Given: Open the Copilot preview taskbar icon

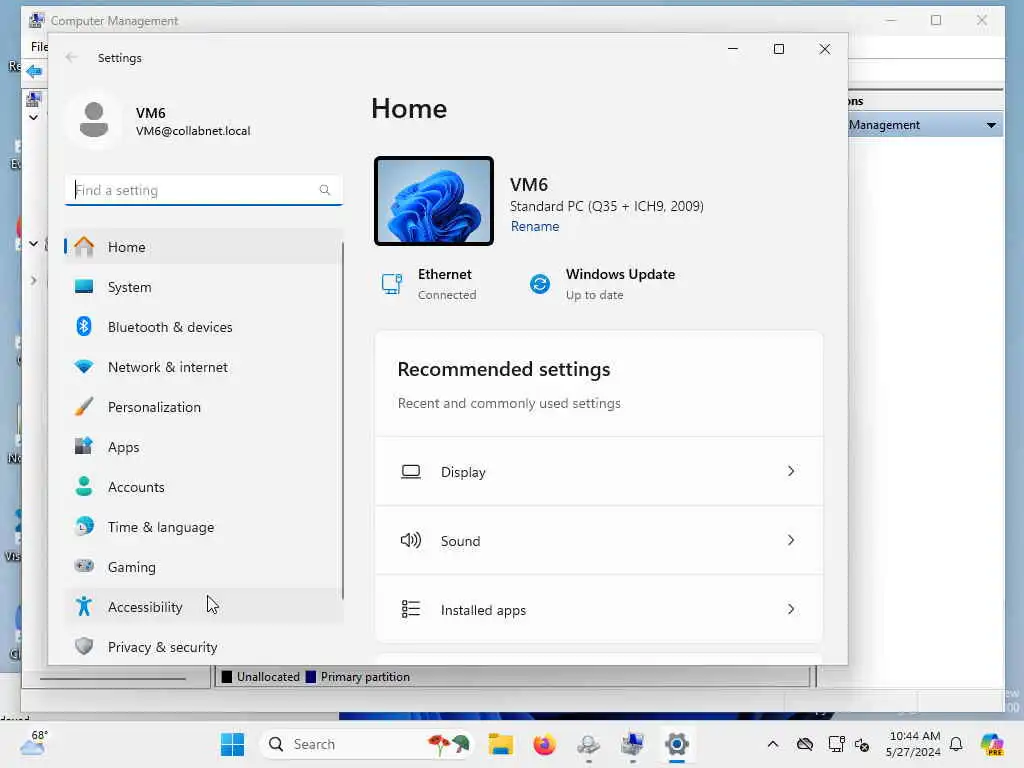Looking at the screenshot, I should 993,744.
